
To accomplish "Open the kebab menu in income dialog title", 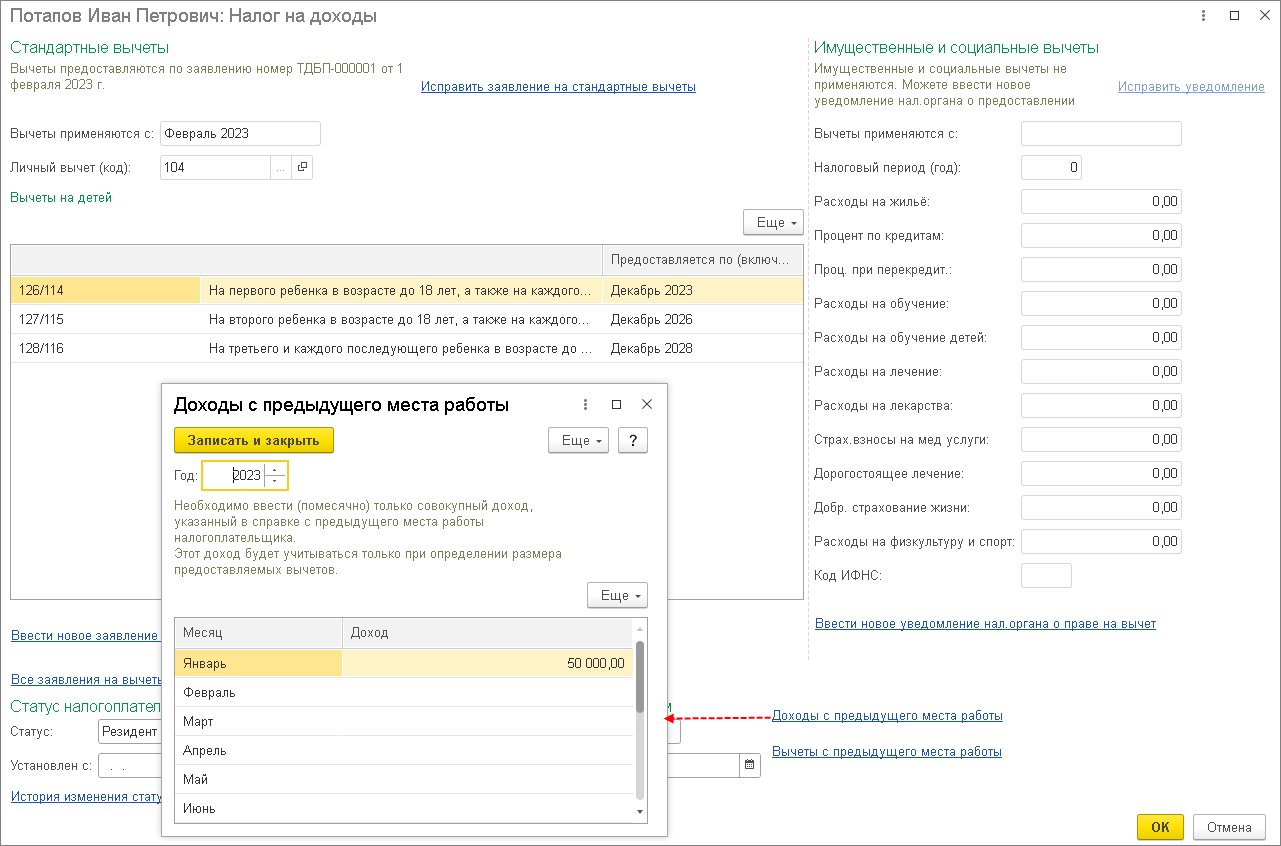I will coord(586,405).
